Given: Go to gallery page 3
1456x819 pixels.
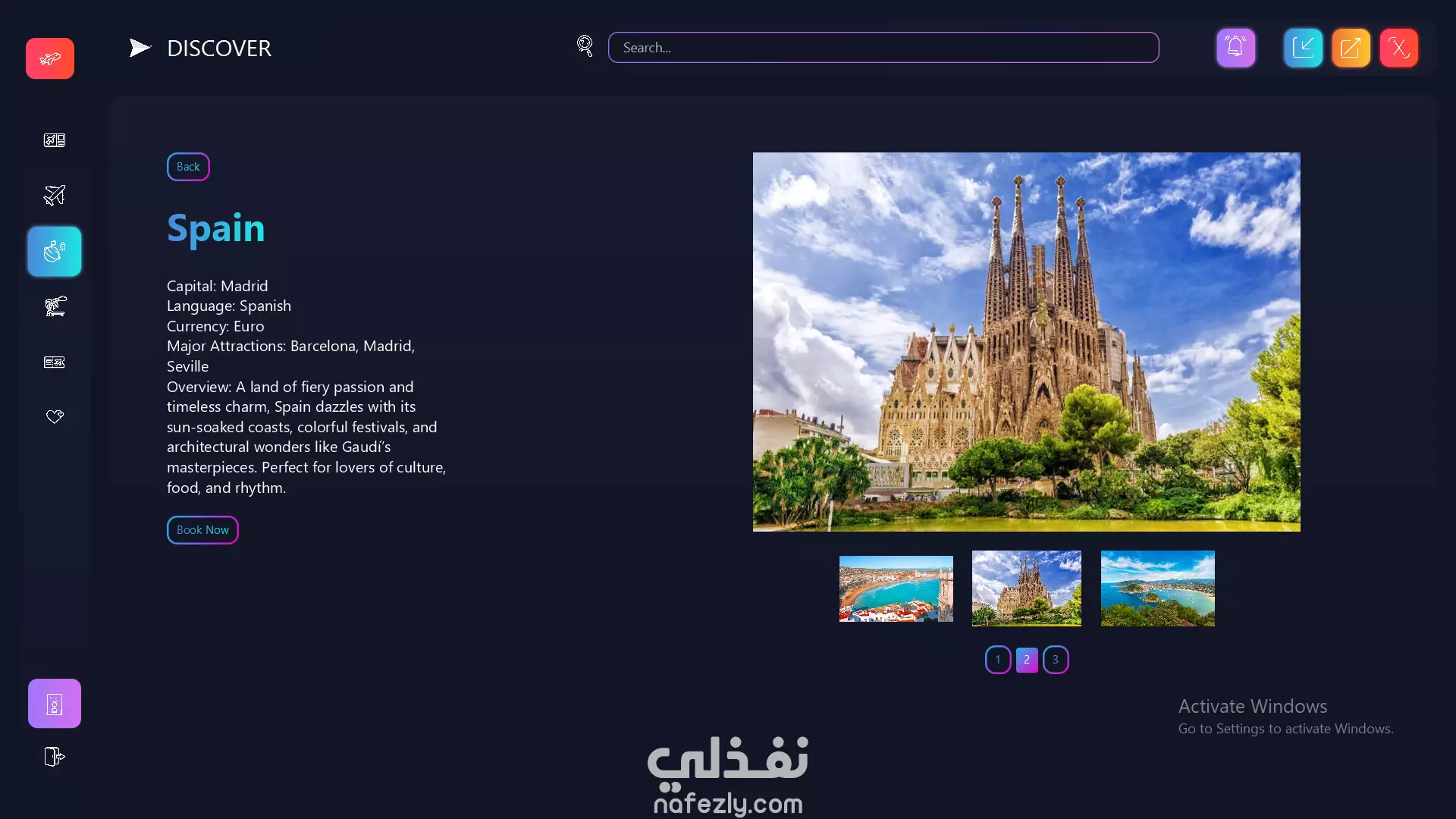Looking at the screenshot, I should pyautogui.click(x=1055, y=660).
